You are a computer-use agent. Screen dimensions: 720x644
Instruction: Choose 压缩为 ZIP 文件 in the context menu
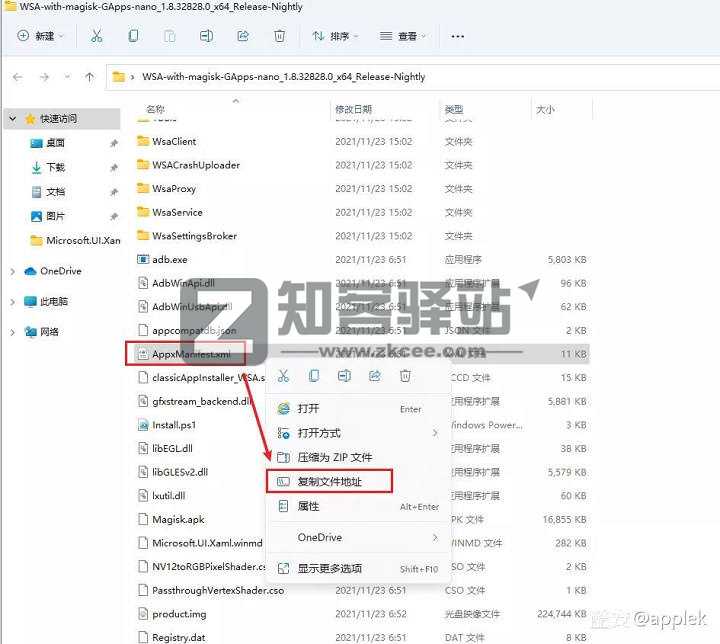356,457
